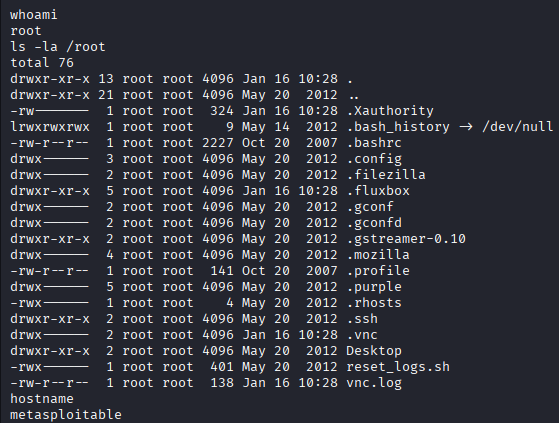Click the metasploitable hostname output
The image size is (559, 423).
(x=66, y=415)
